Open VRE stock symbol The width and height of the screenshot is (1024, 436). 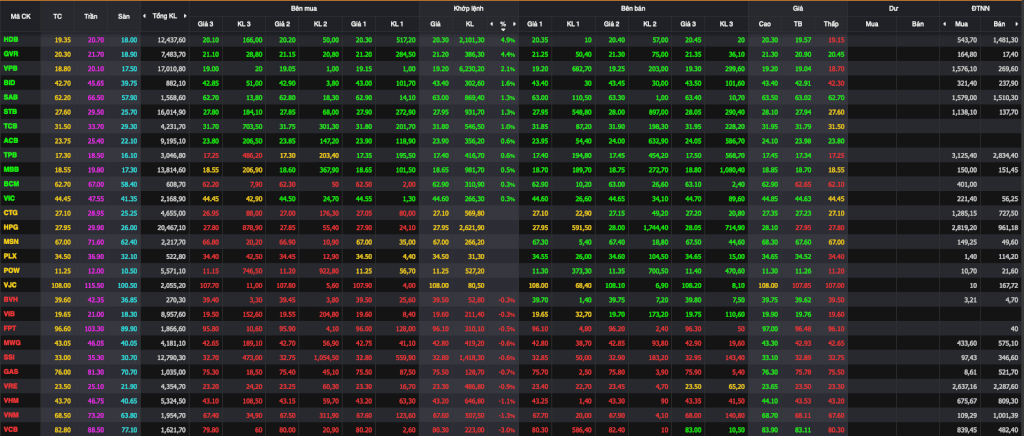tap(10, 385)
